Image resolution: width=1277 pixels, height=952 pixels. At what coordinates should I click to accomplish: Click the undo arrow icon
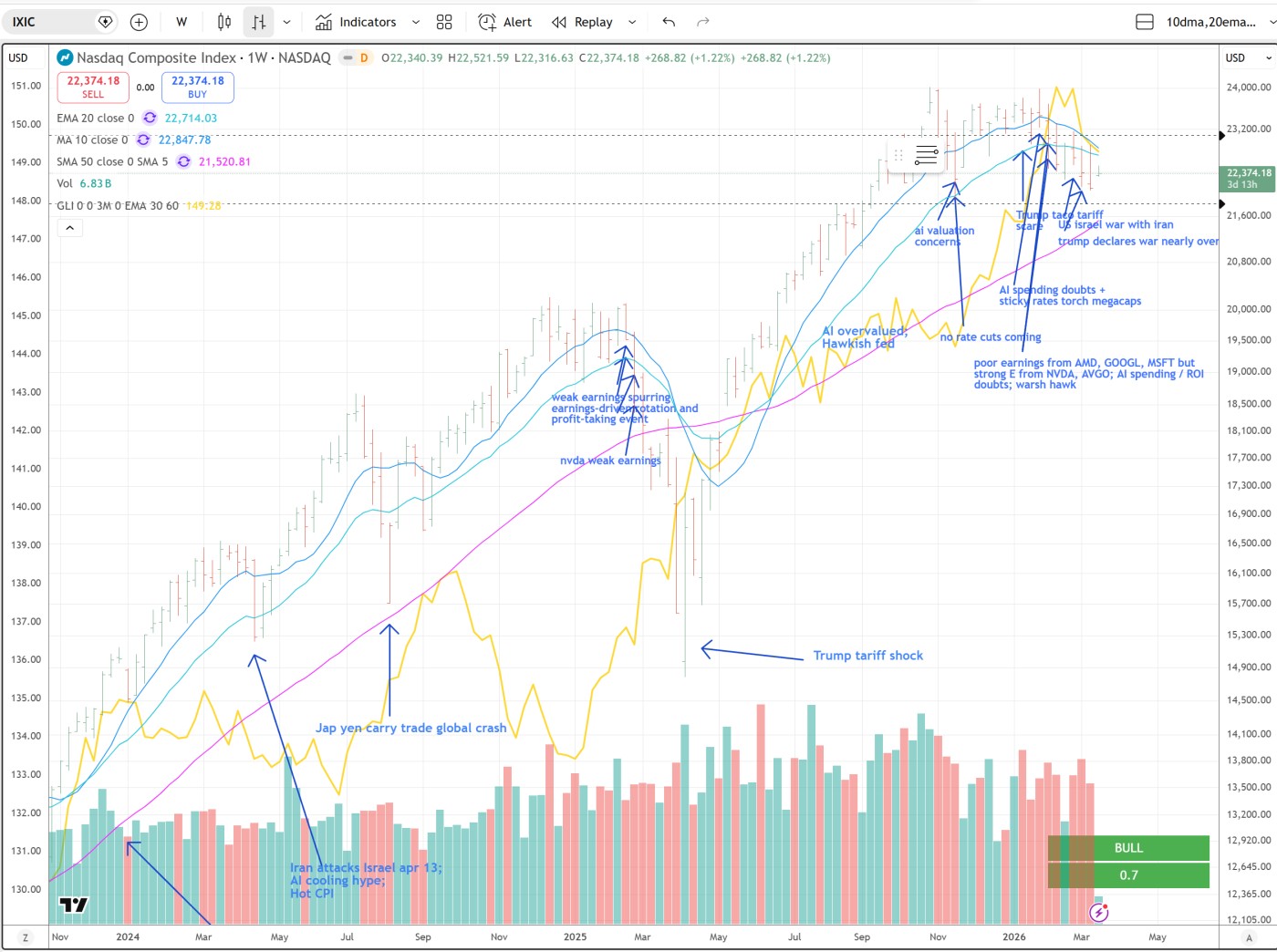pos(669,22)
